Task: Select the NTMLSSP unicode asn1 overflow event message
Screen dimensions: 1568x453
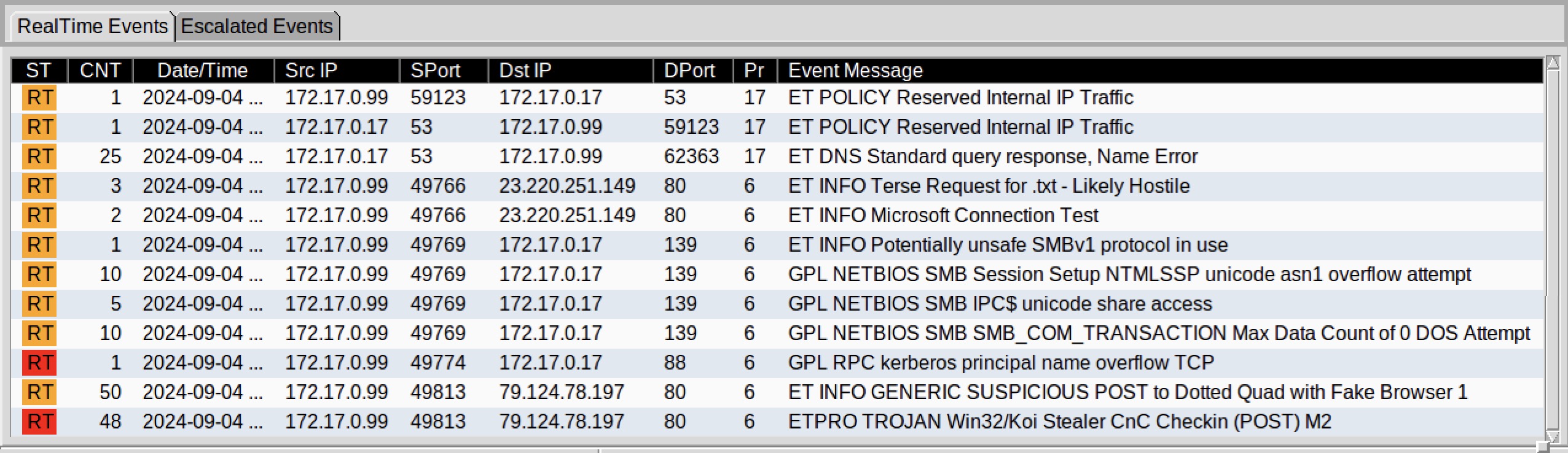Action: [x=1129, y=274]
